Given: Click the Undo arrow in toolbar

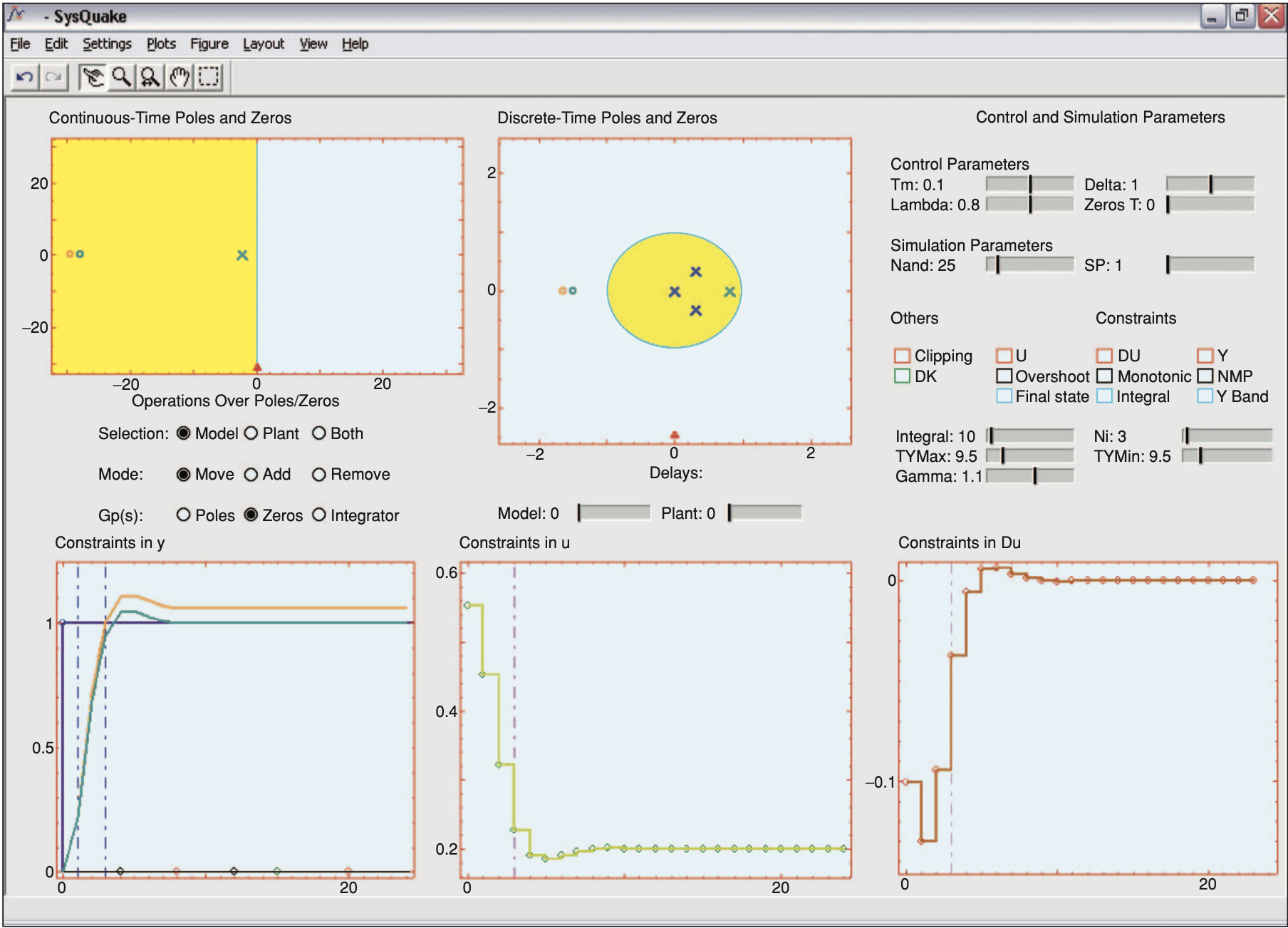Looking at the screenshot, I should tap(25, 77).
